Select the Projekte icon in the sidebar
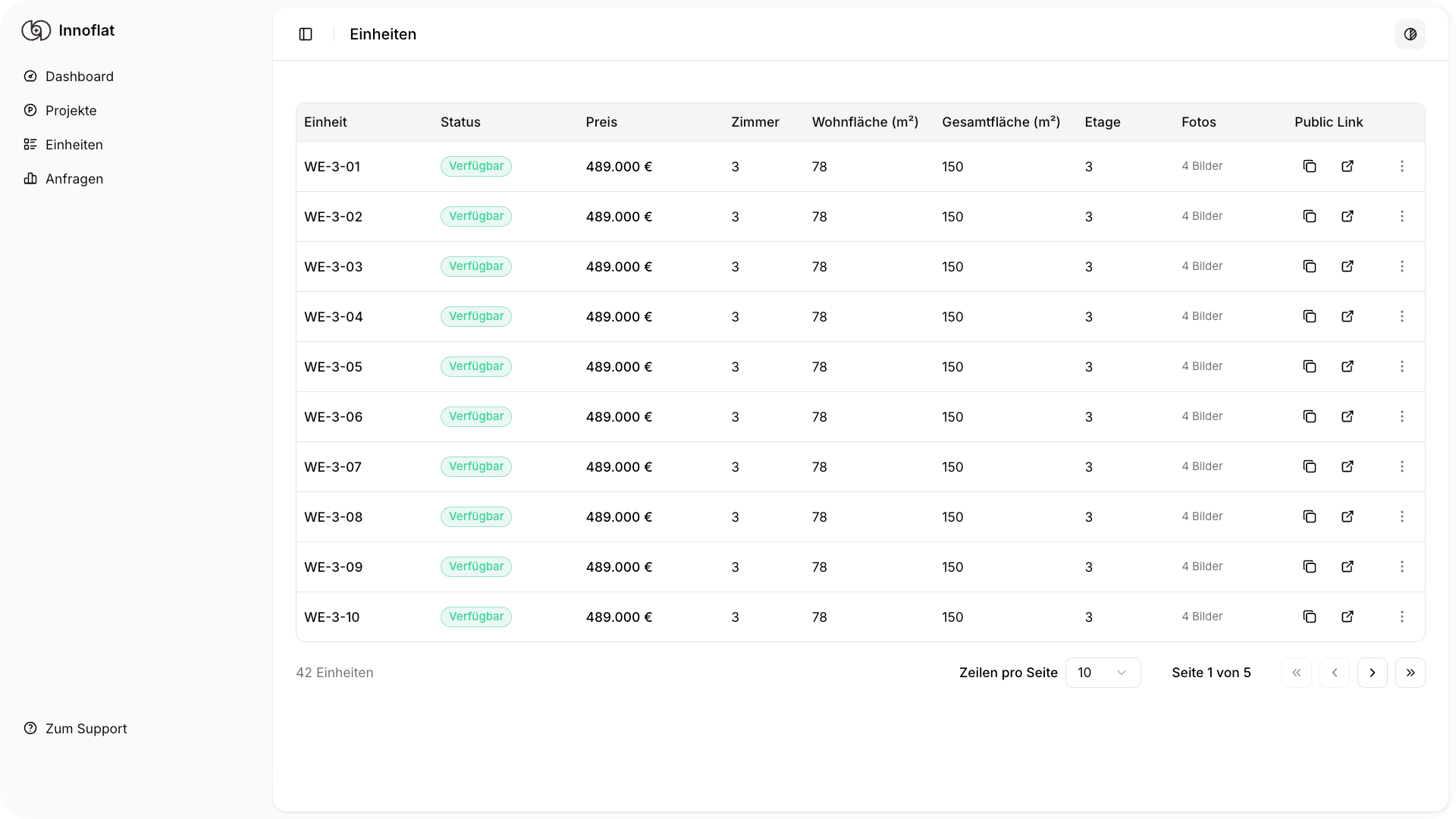 30,110
